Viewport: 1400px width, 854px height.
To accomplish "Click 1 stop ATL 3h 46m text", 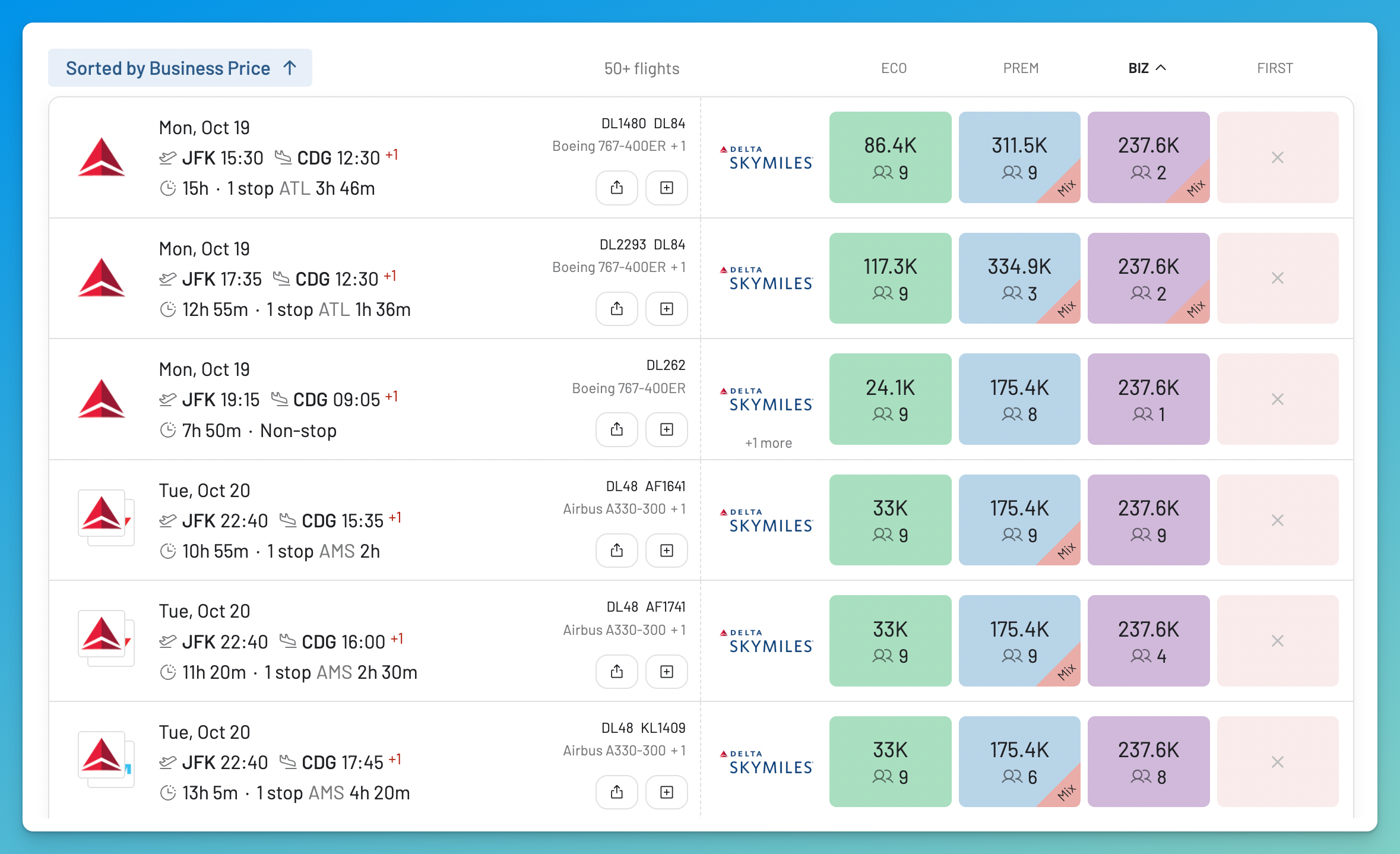I will tap(301, 188).
